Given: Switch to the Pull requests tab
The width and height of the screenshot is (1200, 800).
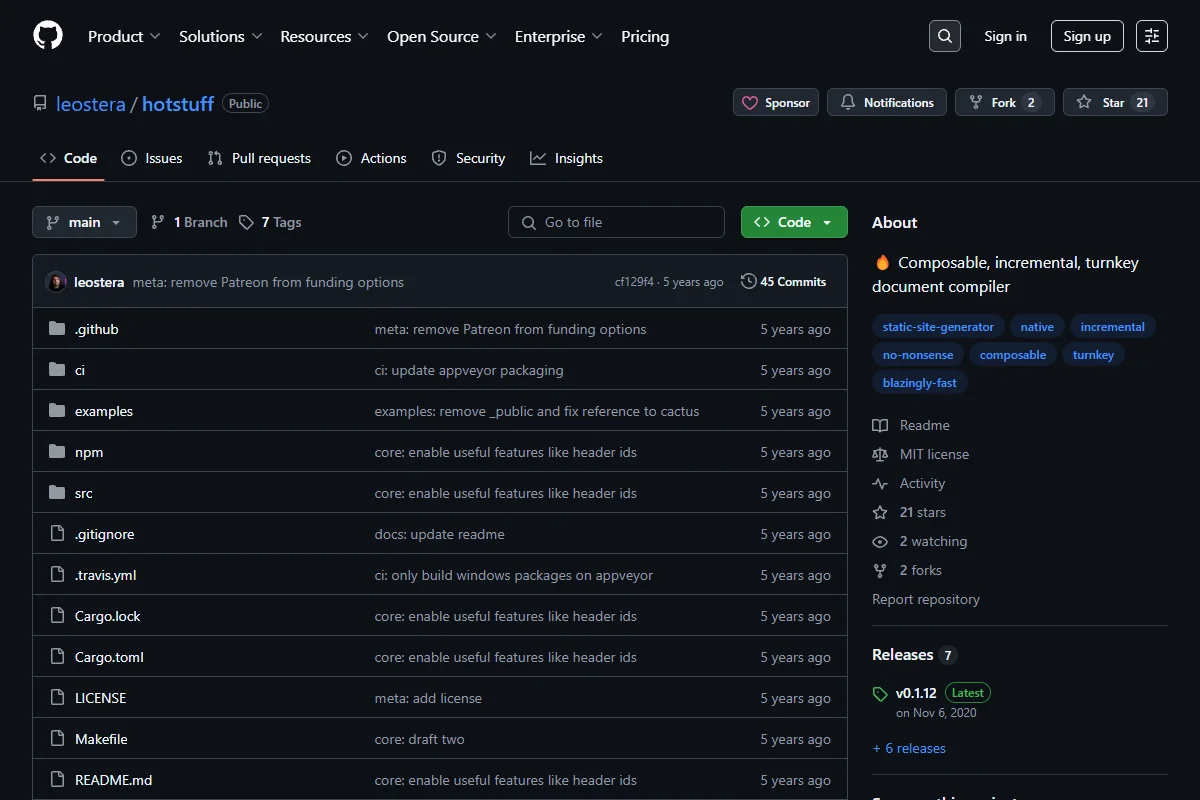Looking at the screenshot, I should pos(259,158).
